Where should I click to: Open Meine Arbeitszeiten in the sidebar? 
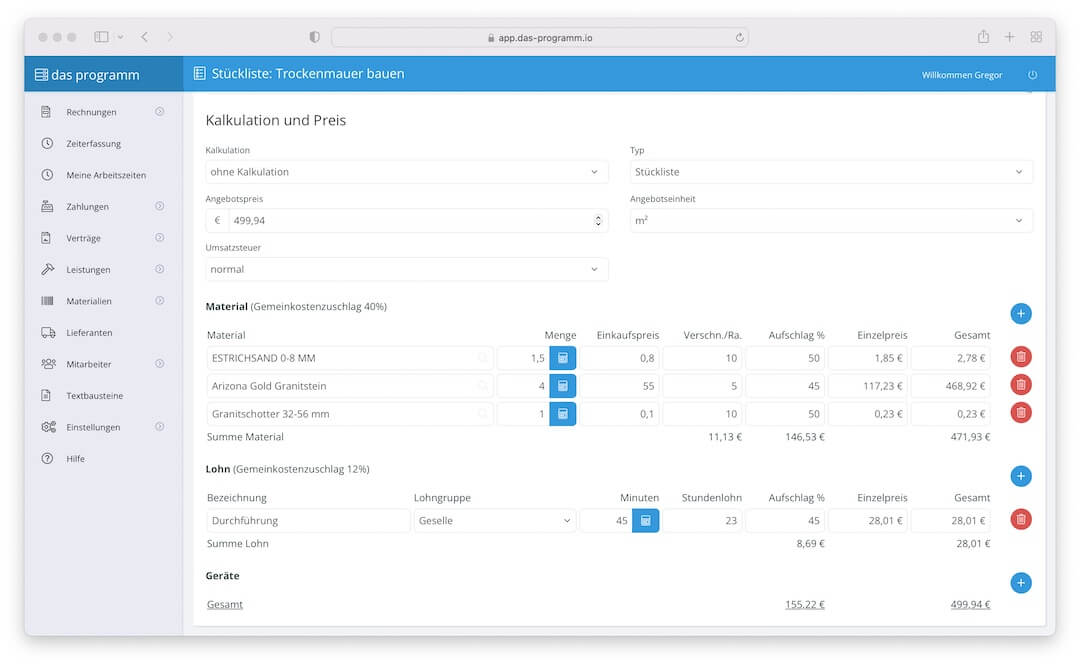click(106, 176)
